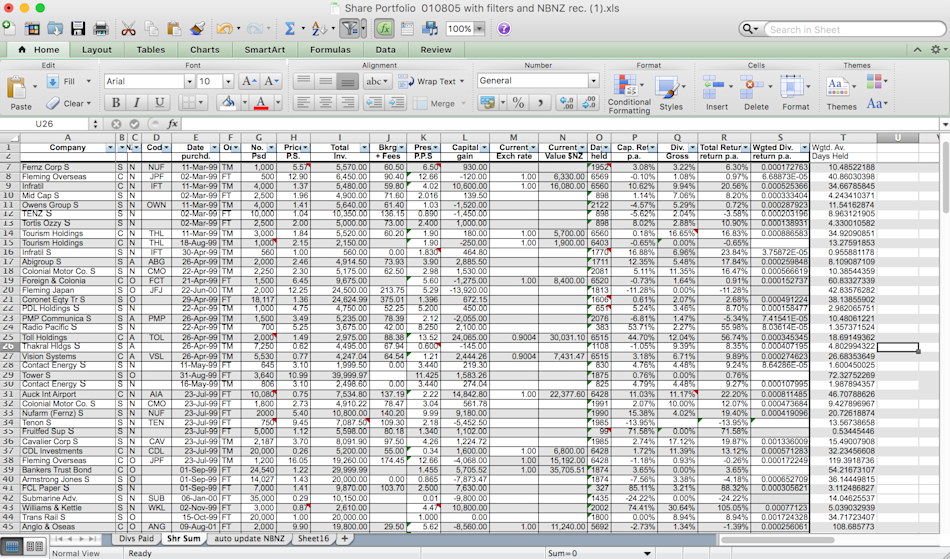The image size is (950, 559).
Task: Sort A to Z icon
Action: tap(317, 28)
